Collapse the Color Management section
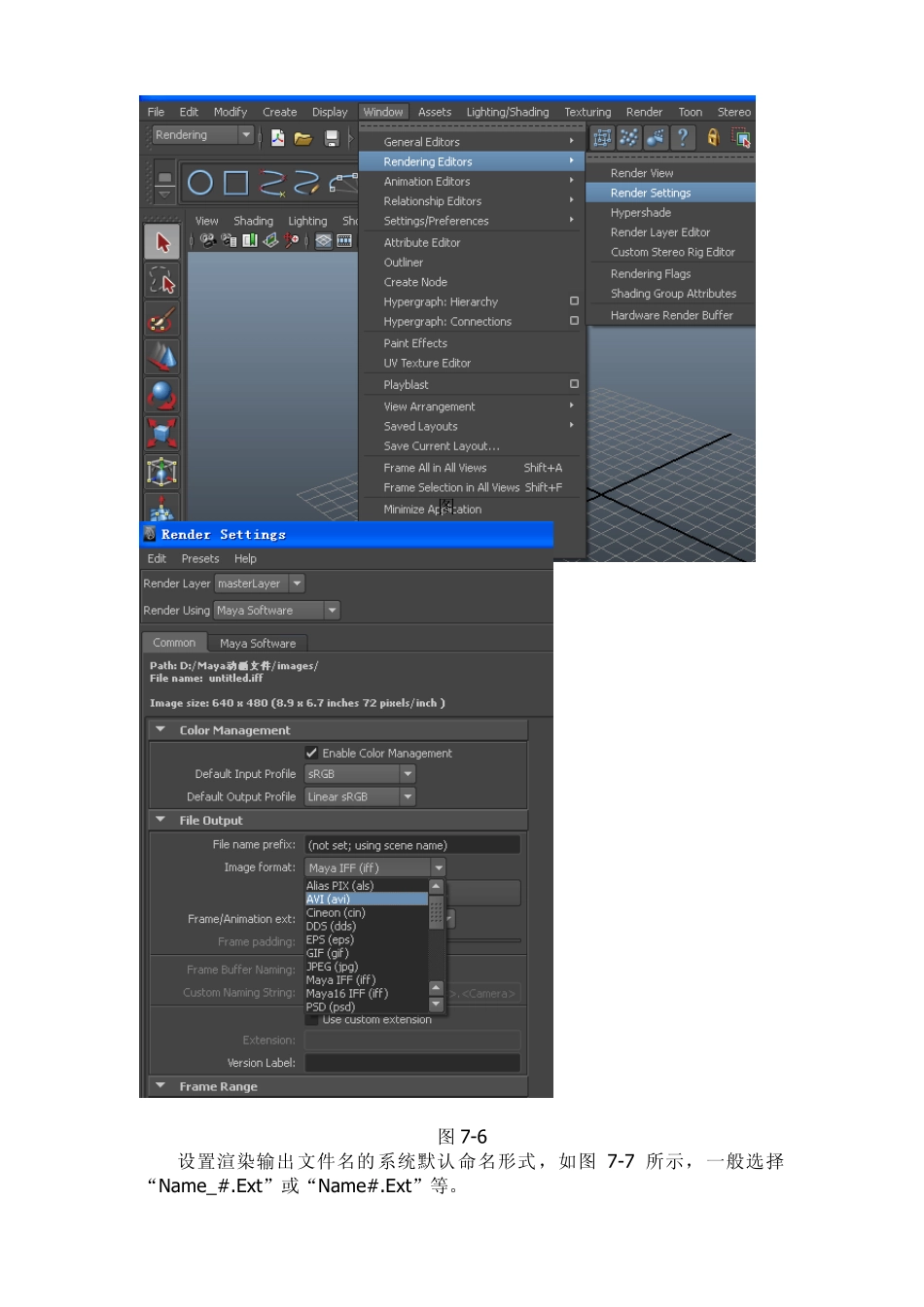 coord(160,729)
